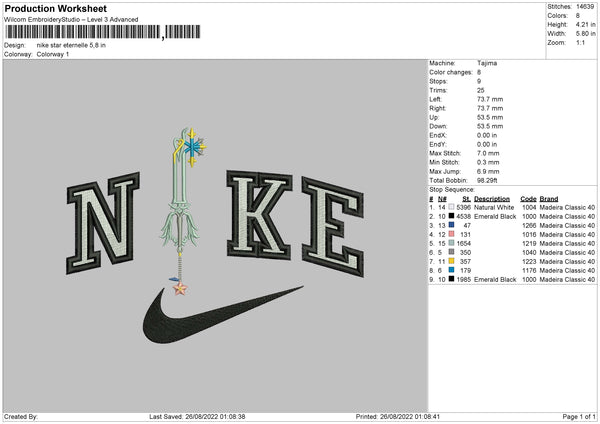This screenshot has height=424, width=600.
Task: Click the Min Stitch value '0.3 mm'
Action: (x=488, y=162)
